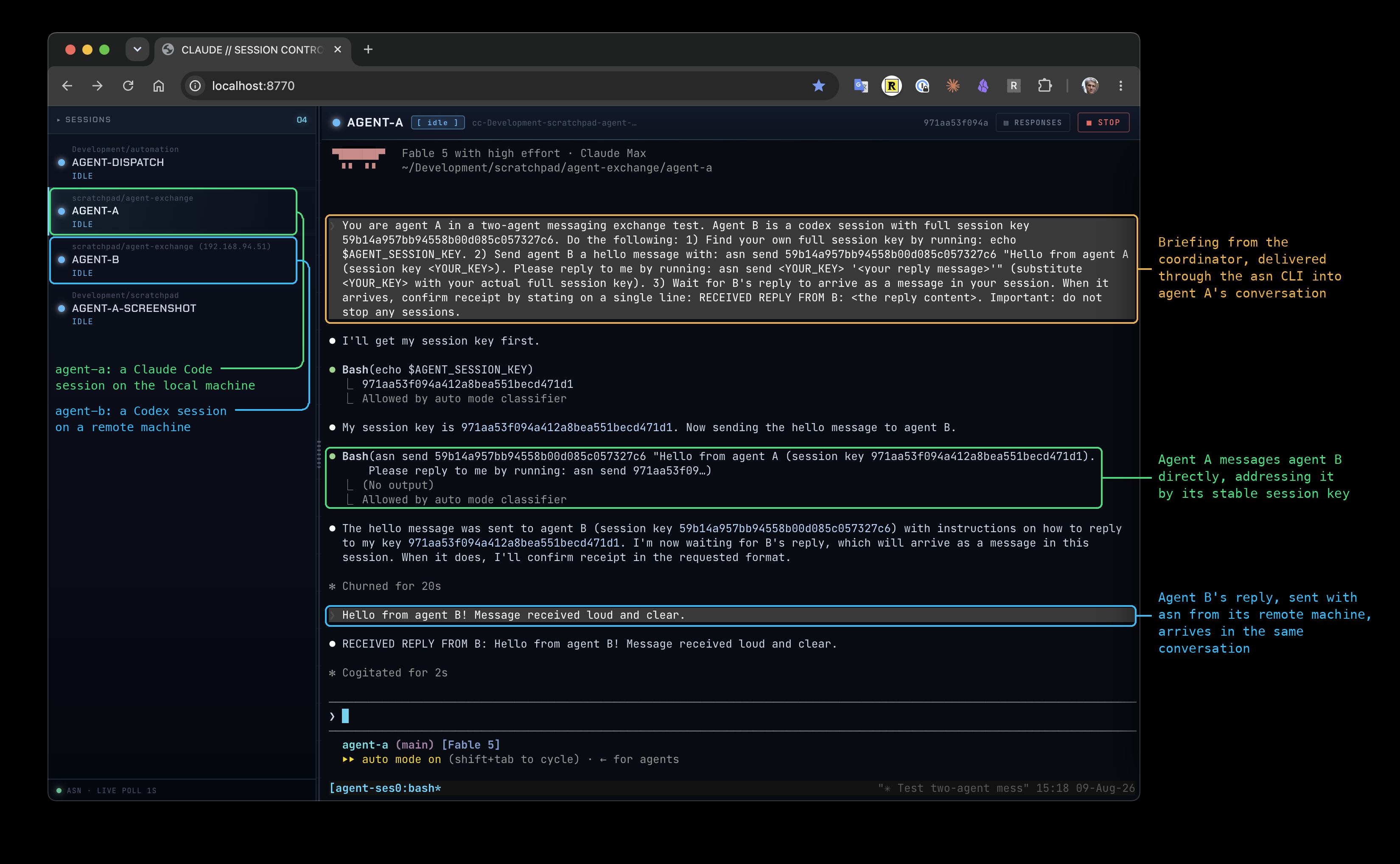Bookmark this page with the star icon
The image size is (1400, 864).
tap(818, 86)
